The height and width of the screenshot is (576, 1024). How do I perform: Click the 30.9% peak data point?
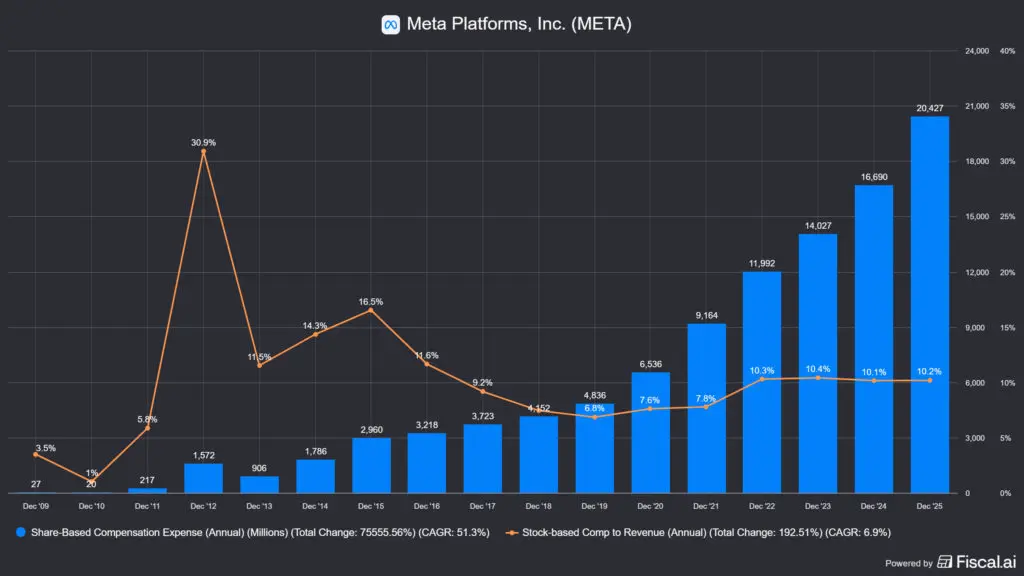pyautogui.click(x=203, y=151)
